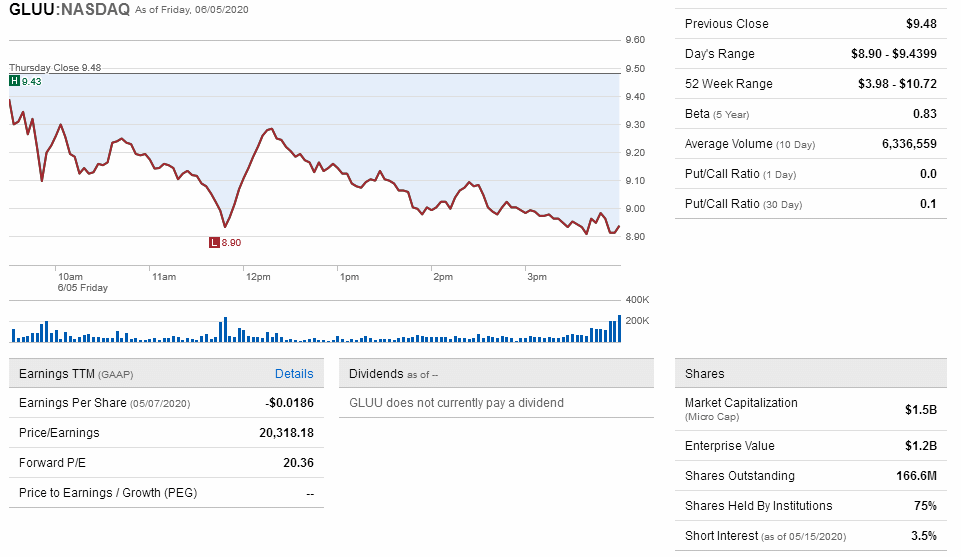Click the Average Volume (10 Day) label
The image size is (961, 557).
[x=750, y=144]
